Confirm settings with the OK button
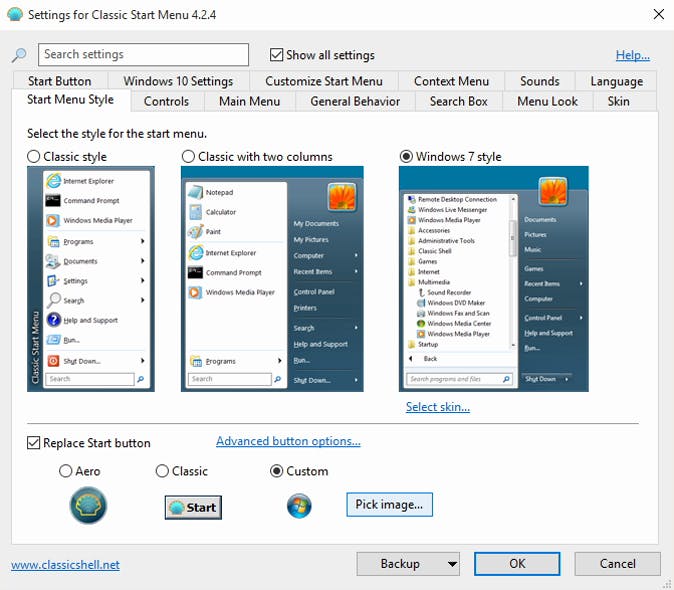The image size is (674, 590). 517,564
